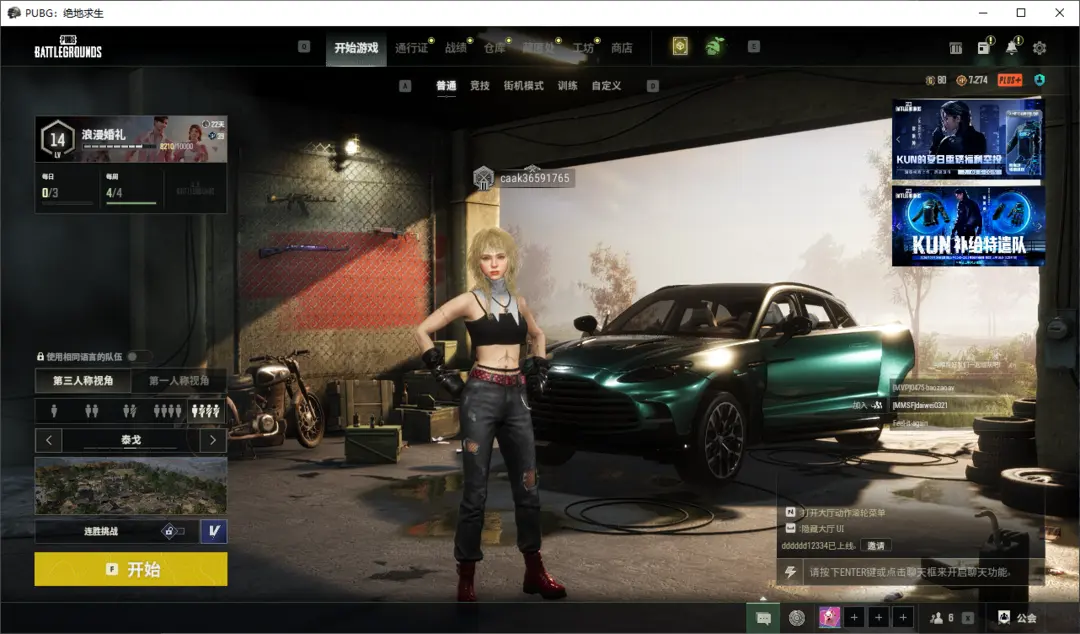The image size is (1080, 634).
Task: Select duo two-player squad icon
Action: (92, 411)
